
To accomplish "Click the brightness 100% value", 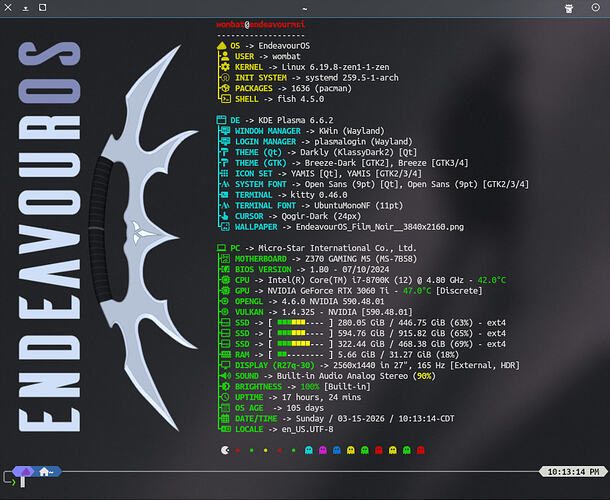I will tap(310, 387).
